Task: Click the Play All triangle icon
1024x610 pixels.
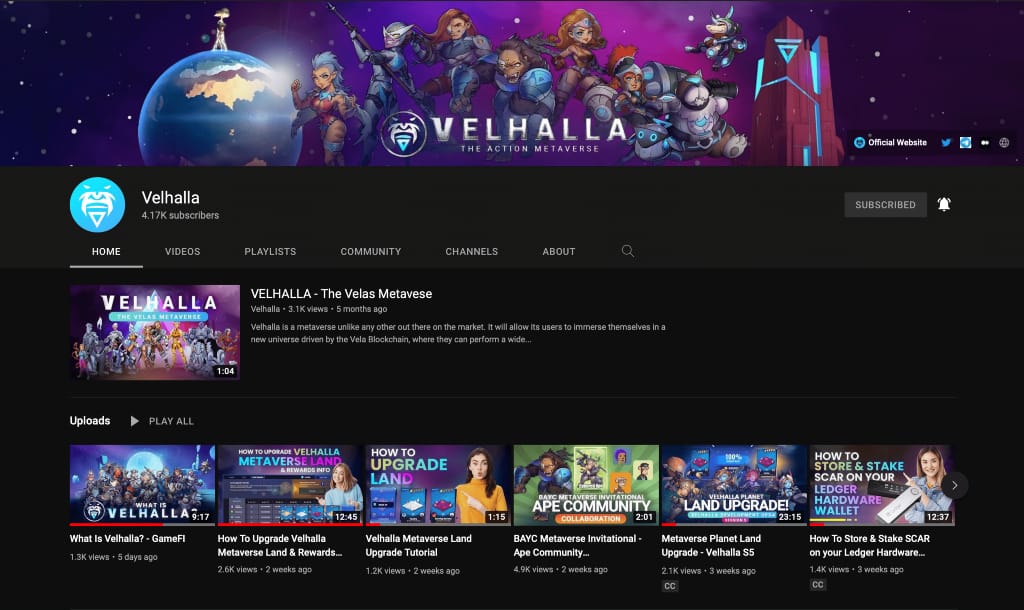Action: point(135,421)
